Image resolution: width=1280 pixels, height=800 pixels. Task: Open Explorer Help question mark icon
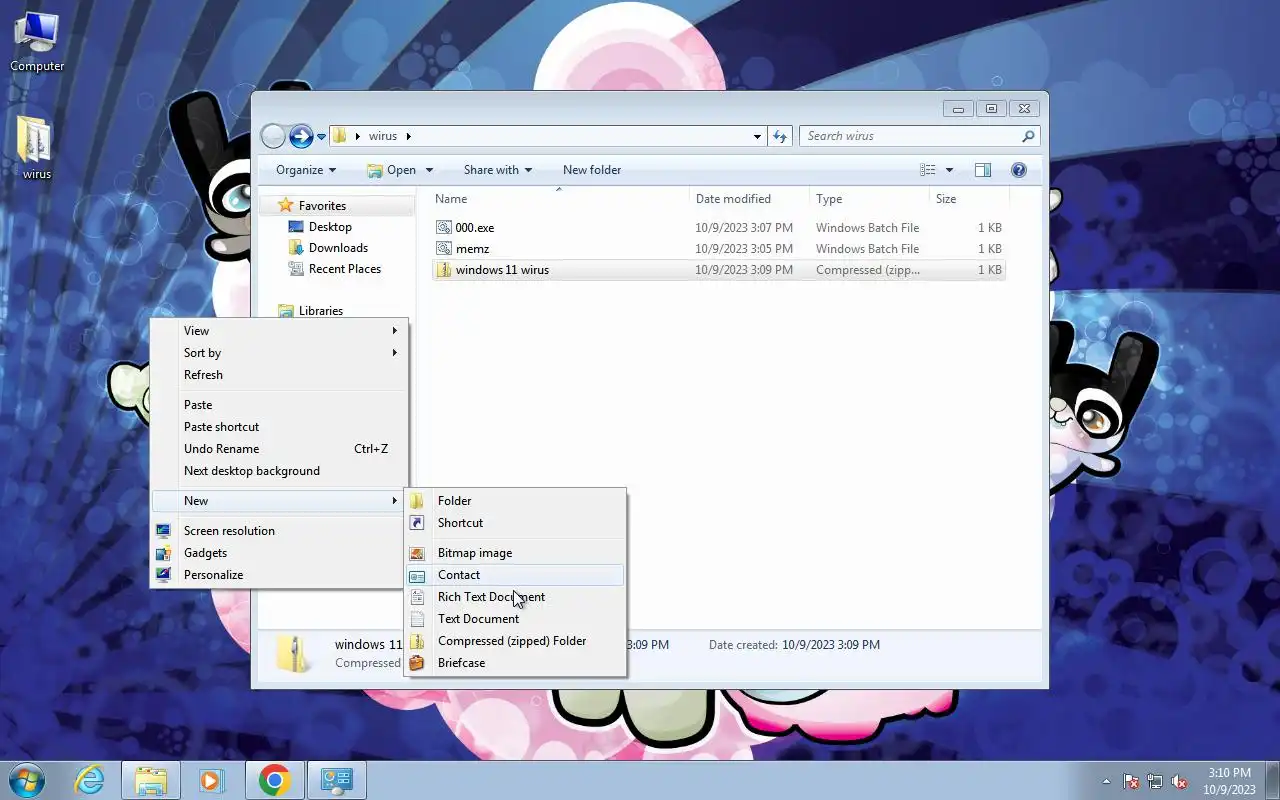[1019, 170]
